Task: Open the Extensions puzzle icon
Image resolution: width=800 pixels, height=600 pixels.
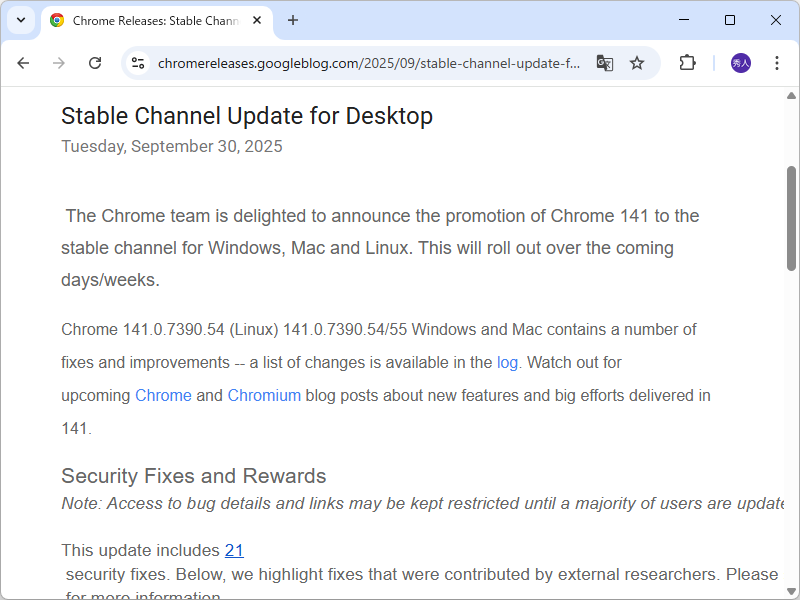Action: [x=687, y=63]
